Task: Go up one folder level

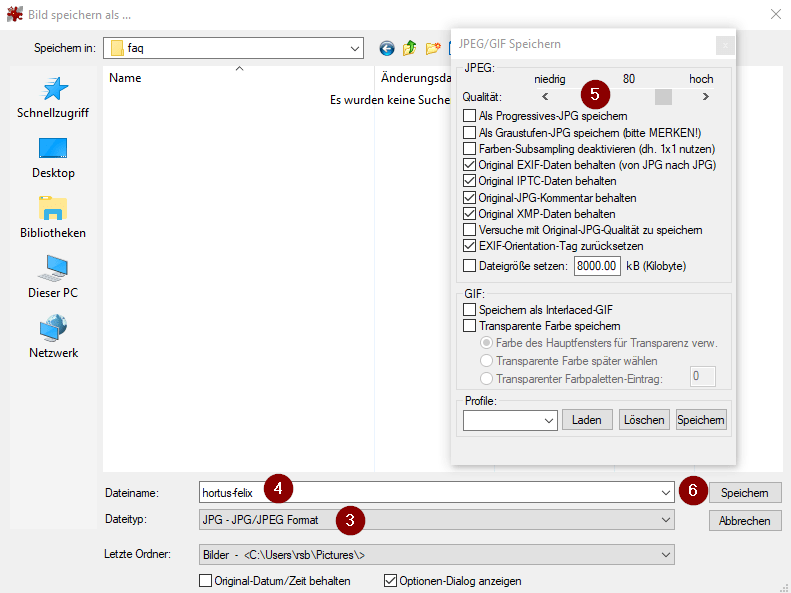Action: pyautogui.click(x=410, y=48)
